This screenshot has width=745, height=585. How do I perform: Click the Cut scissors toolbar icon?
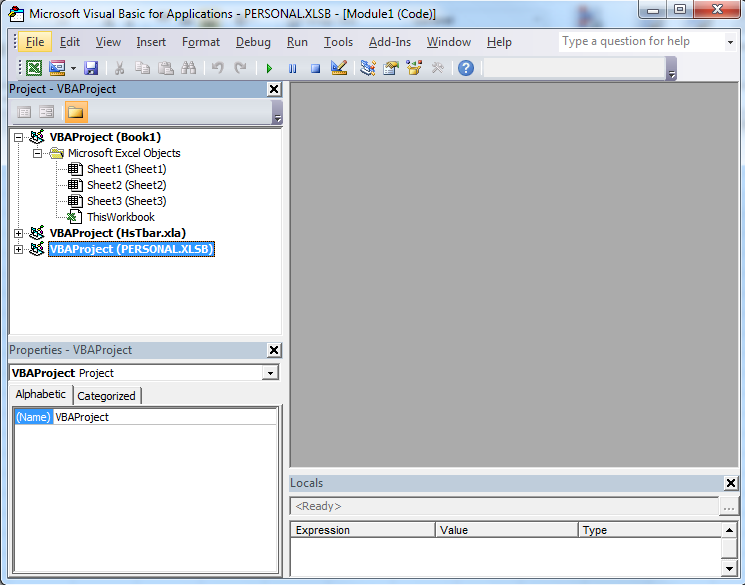point(119,68)
